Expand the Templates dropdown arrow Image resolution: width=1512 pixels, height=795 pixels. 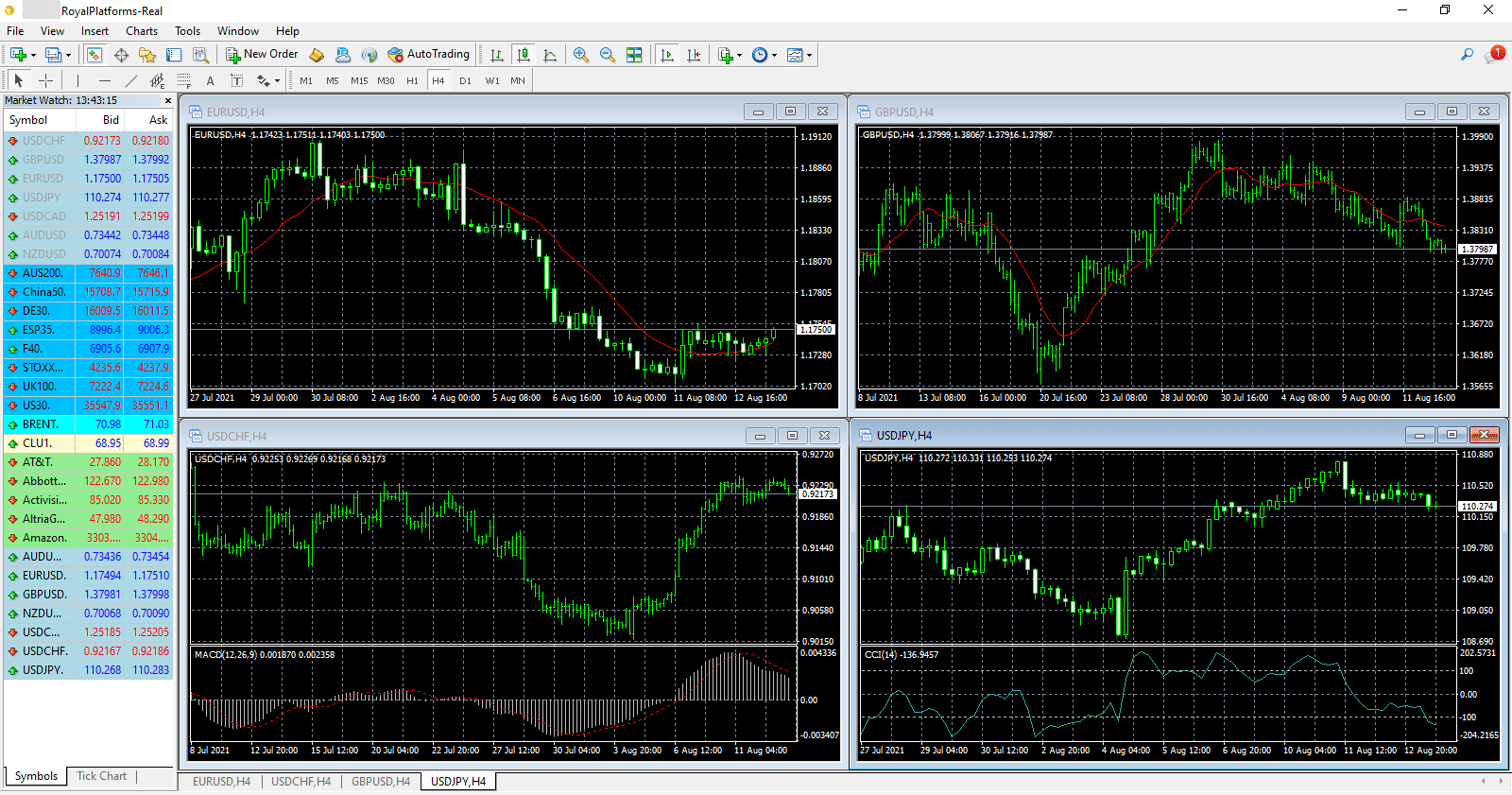pyautogui.click(x=809, y=55)
